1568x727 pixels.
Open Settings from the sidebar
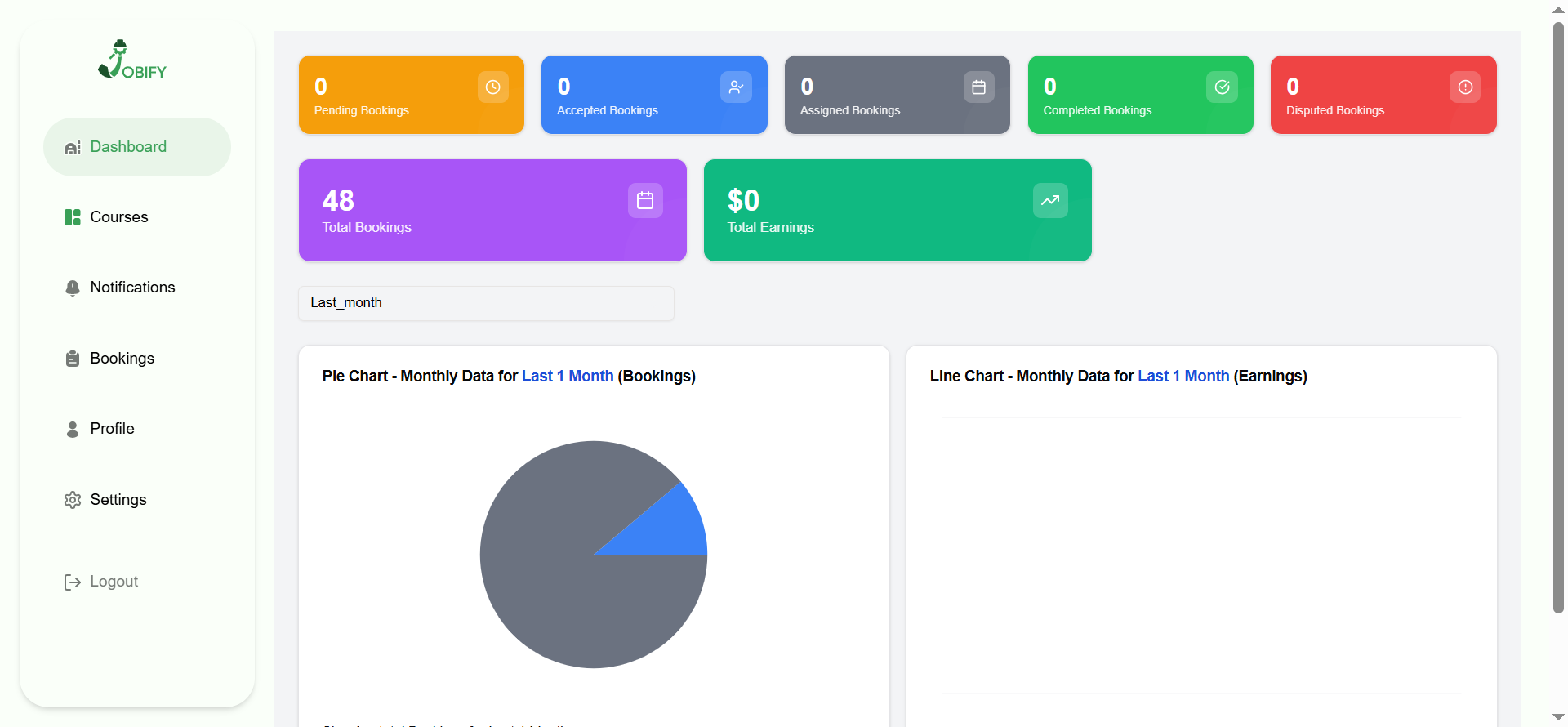(118, 500)
